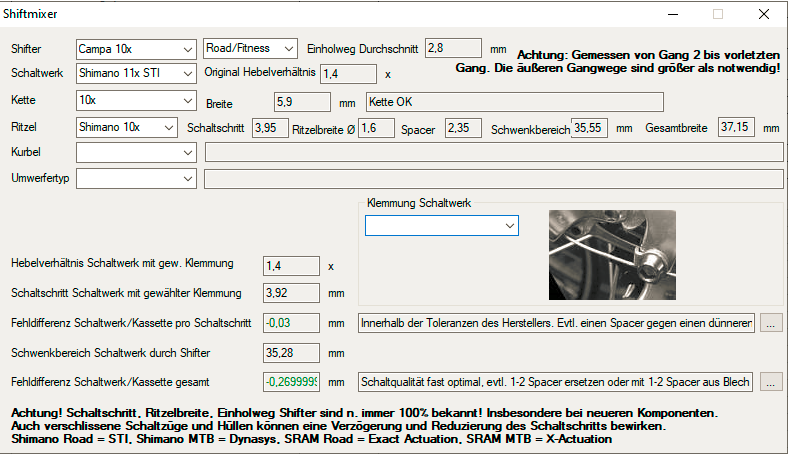Open the Shifter dropdown showing Campa 10x
The height and width of the screenshot is (455, 788).
pyautogui.click(x=136, y=49)
